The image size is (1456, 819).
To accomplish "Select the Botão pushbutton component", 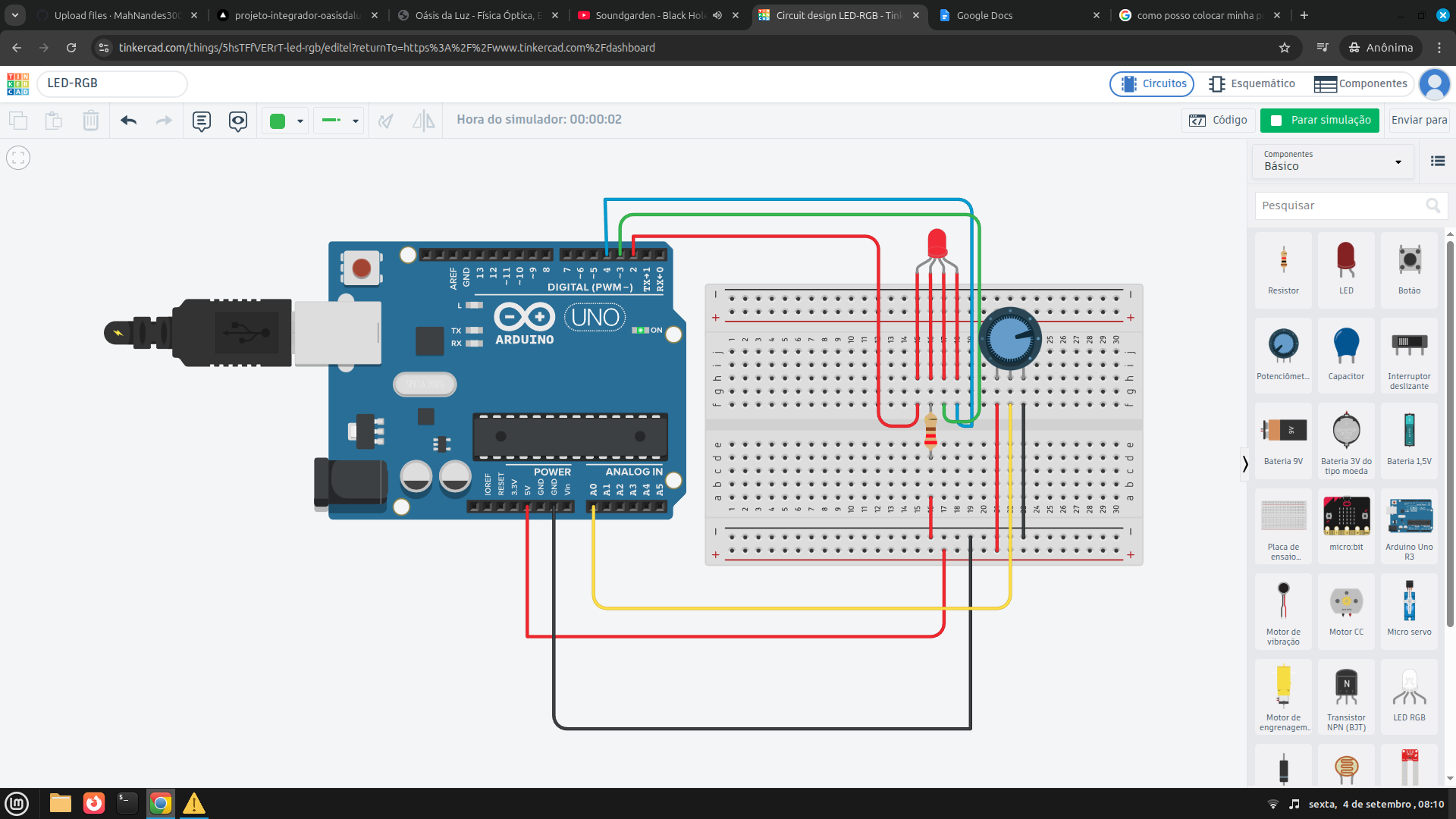I will [1409, 269].
